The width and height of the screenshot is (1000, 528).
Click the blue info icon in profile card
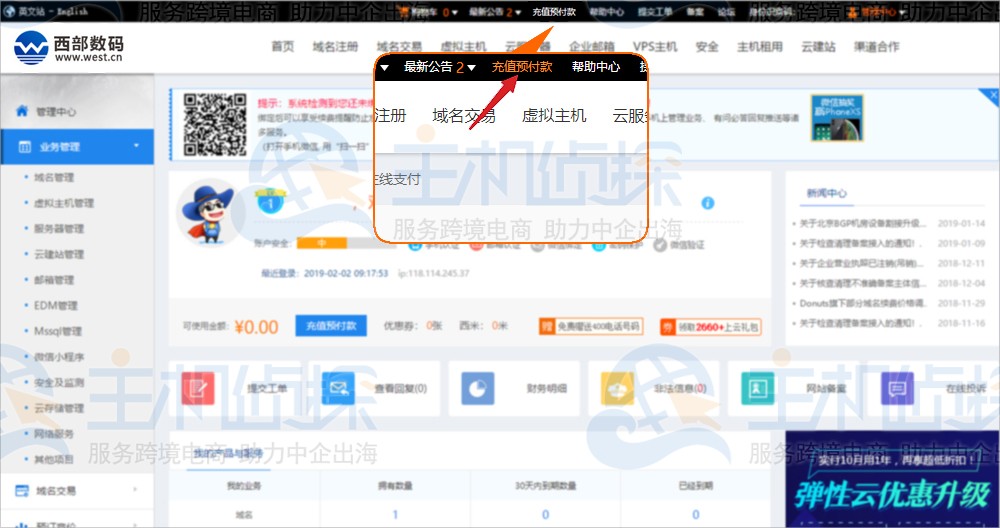click(x=707, y=203)
